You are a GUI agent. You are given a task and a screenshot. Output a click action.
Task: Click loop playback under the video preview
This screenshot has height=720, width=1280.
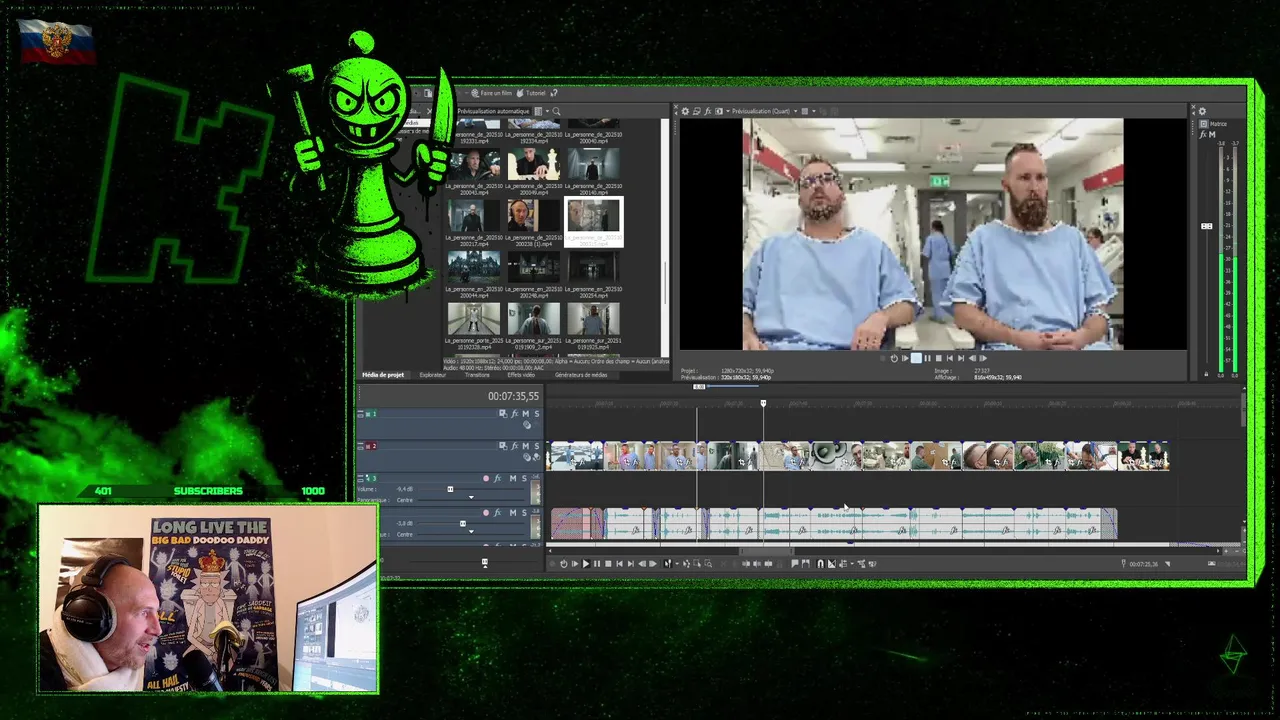894,357
